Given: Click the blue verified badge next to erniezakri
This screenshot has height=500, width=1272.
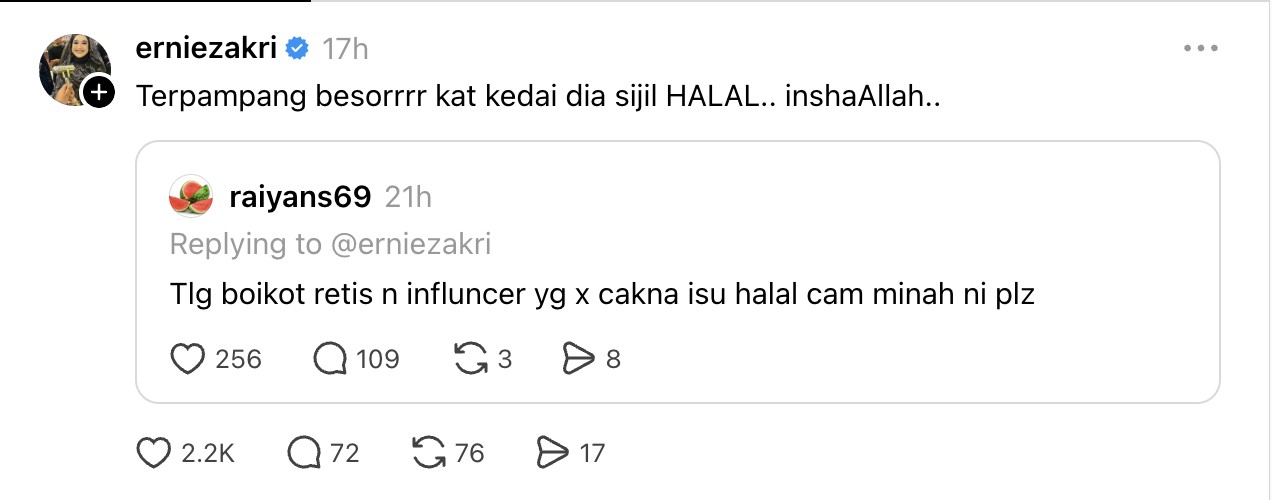Looking at the screenshot, I should (x=297, y=47).
